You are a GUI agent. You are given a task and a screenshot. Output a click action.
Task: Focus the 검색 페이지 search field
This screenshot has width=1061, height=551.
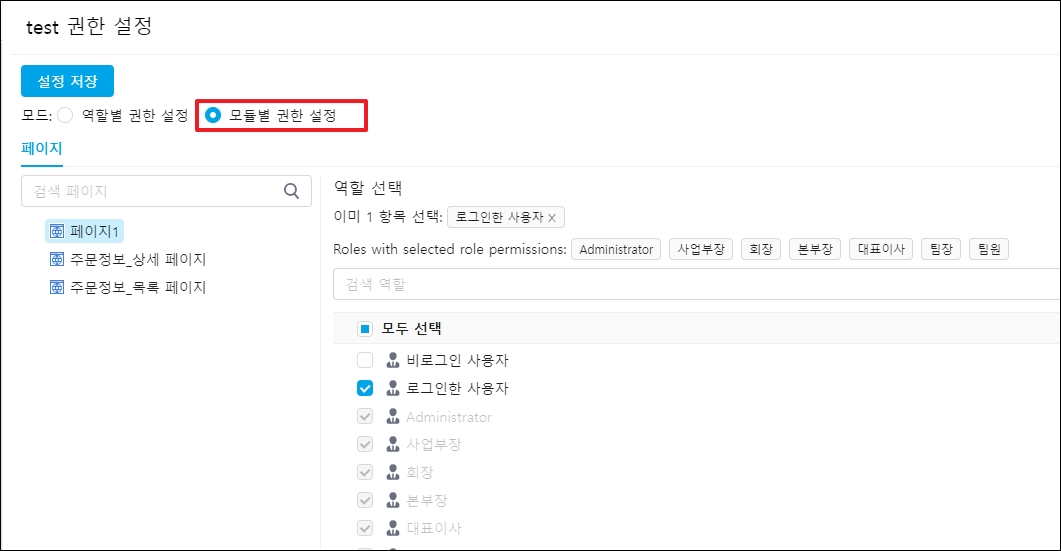150,191
